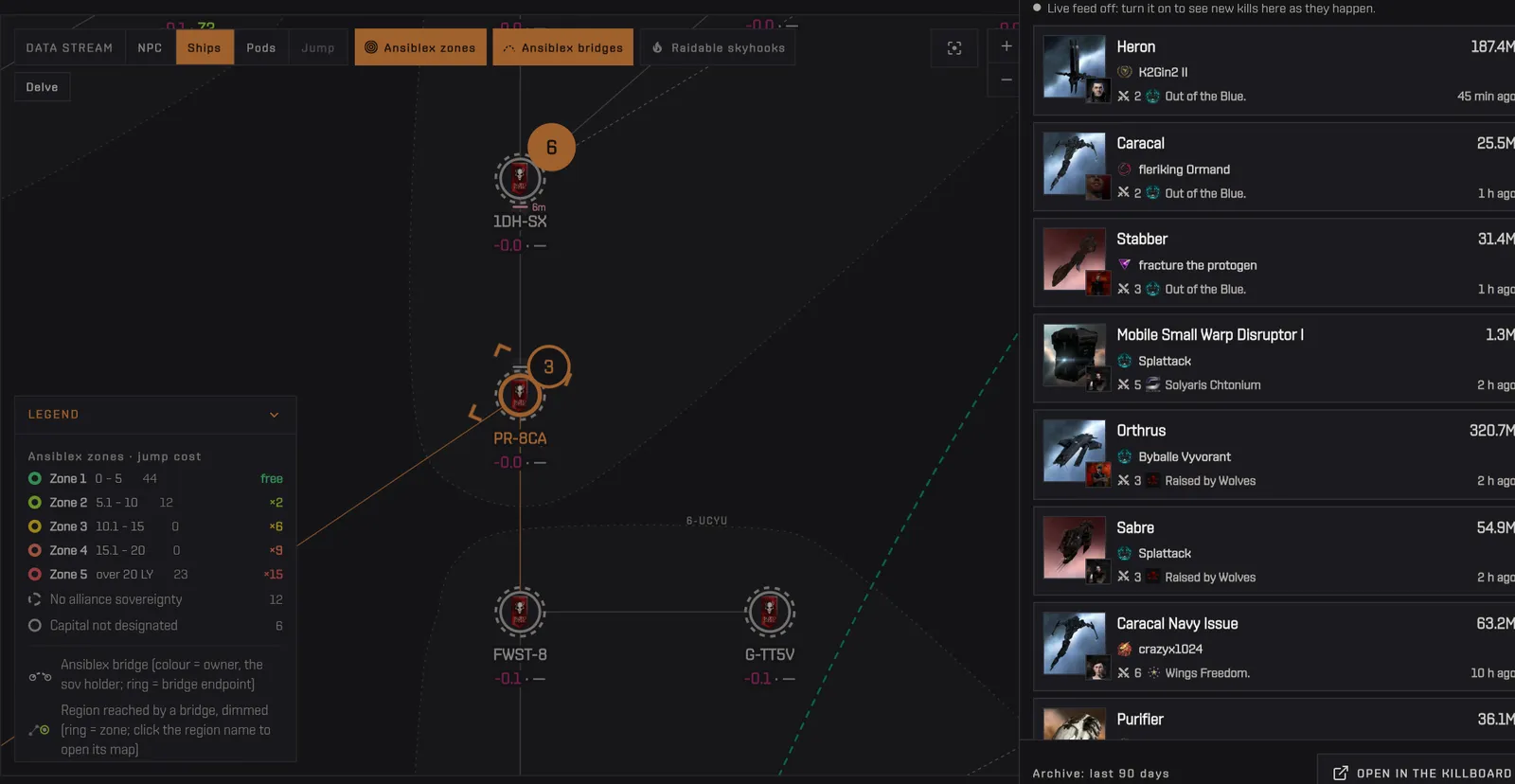Click crazyx1024 corporation icon
This screenshot has height=784, width=1515.
click(x=1125, y=650)
